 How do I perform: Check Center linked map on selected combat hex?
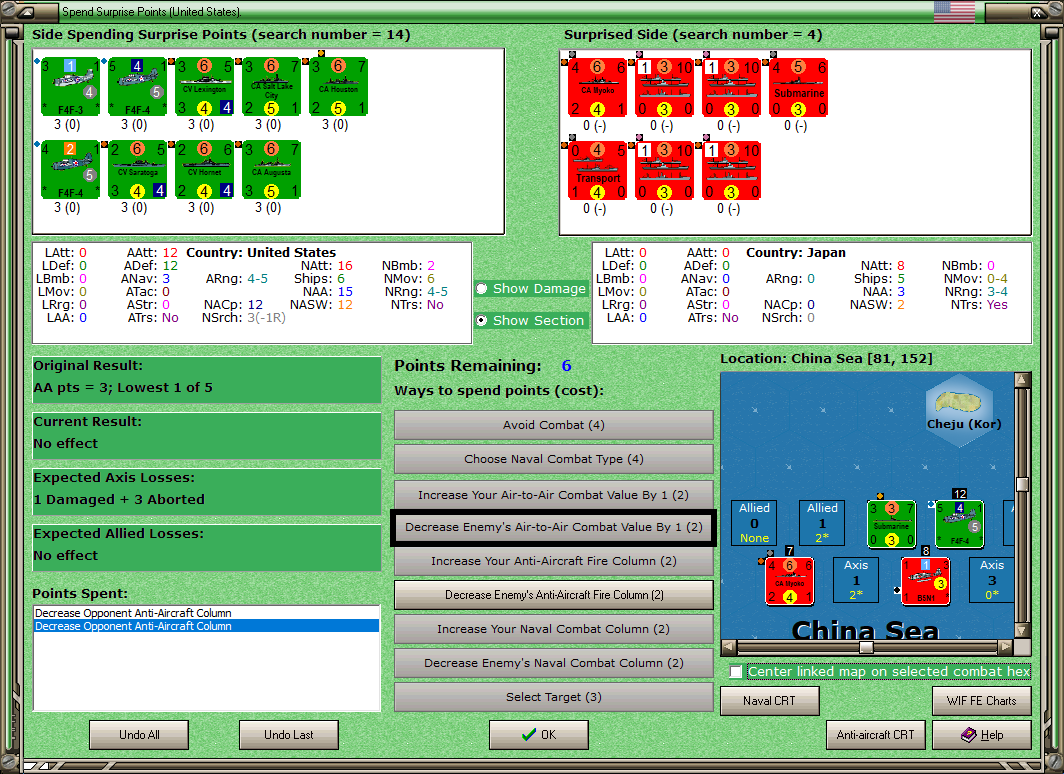(736, 672)
